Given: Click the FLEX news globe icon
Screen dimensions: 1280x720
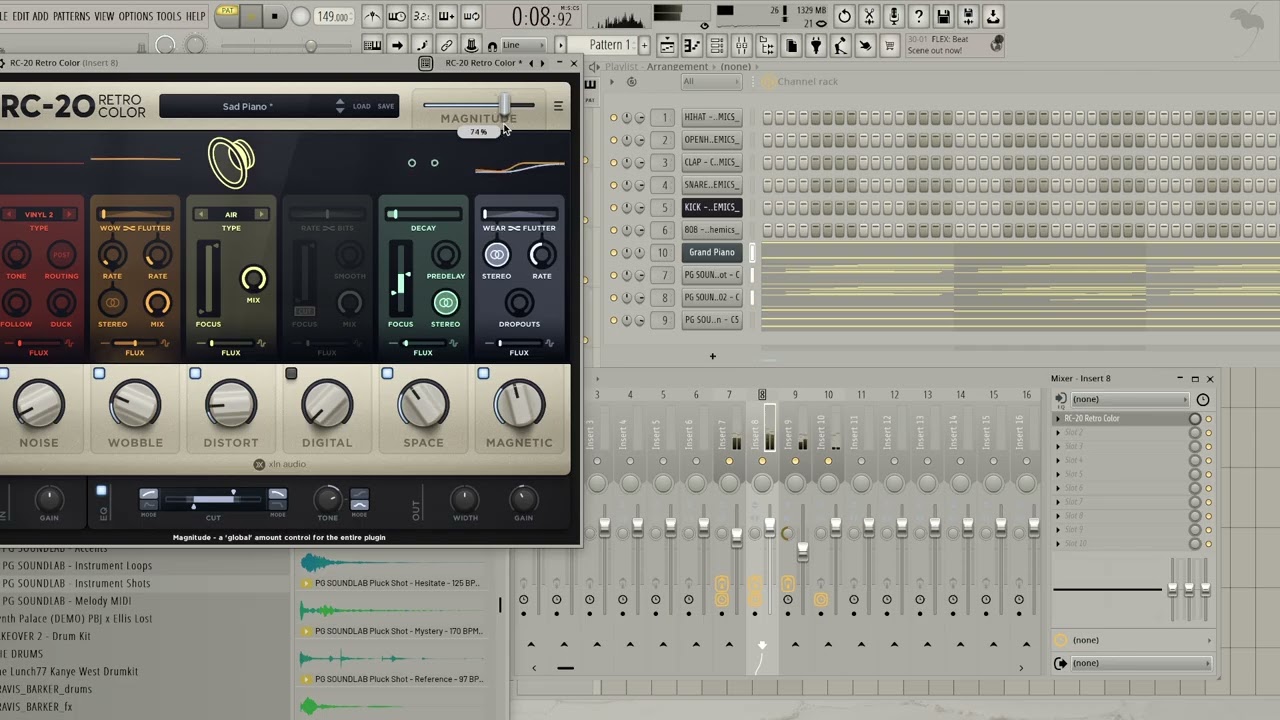Looking at the screenshot, I should (996, 44).
